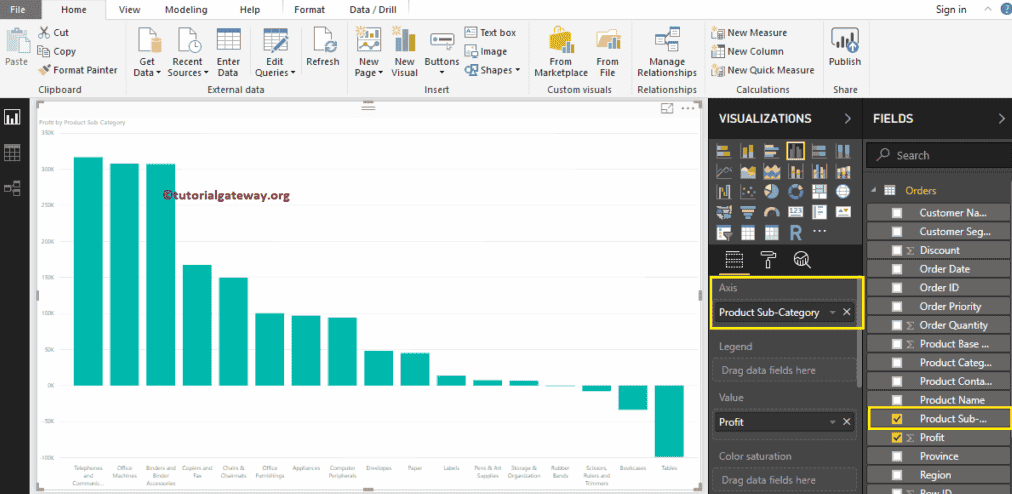
Task: Enable the Order Date field checkbox
Action: pos(897,269)
